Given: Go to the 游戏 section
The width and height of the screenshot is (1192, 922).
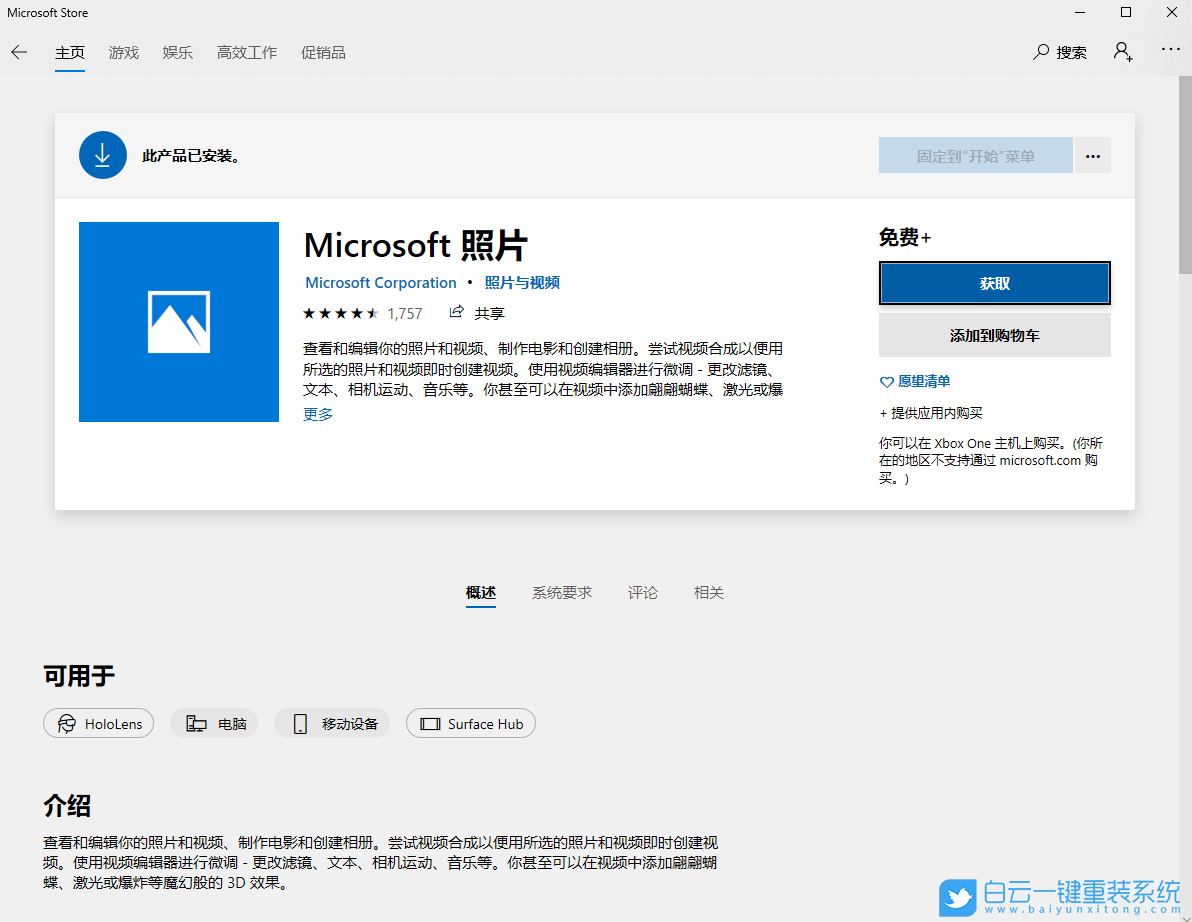Looking at the screenshot, I should click(x=123, y=53).
